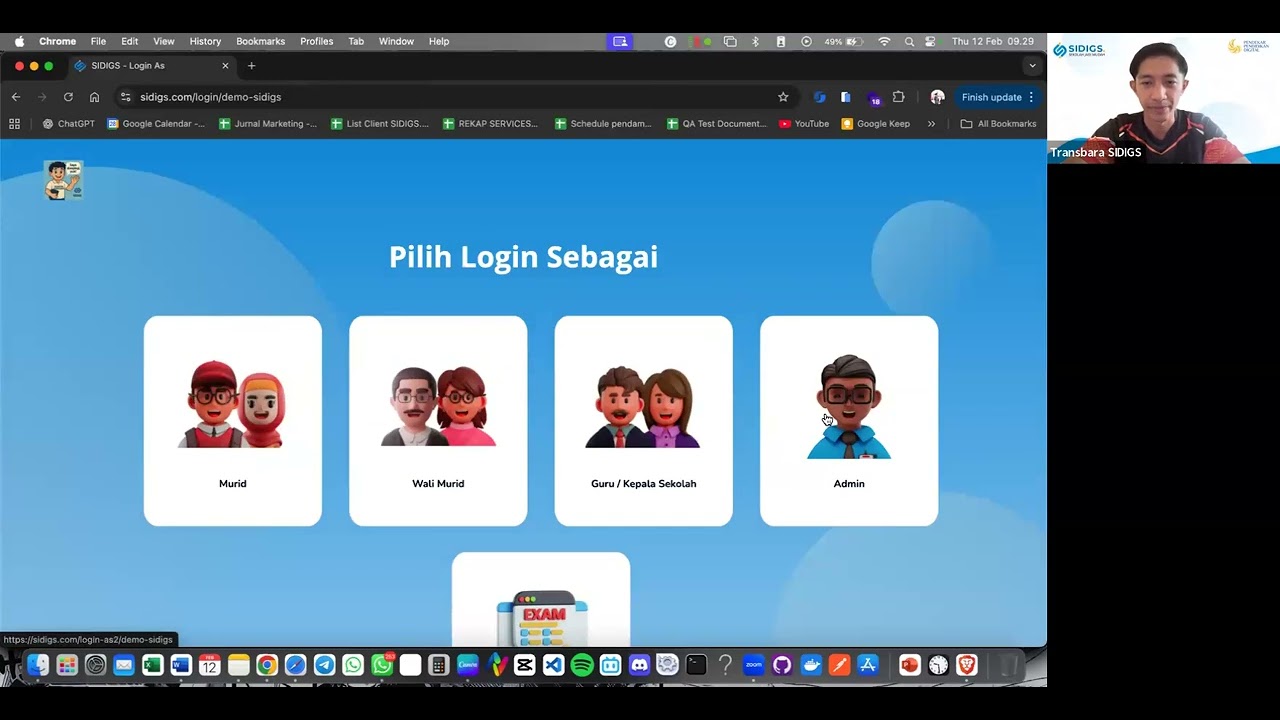
Task: Open the REKAP SERVICES bookmark
Action: [x=491, y=124]
